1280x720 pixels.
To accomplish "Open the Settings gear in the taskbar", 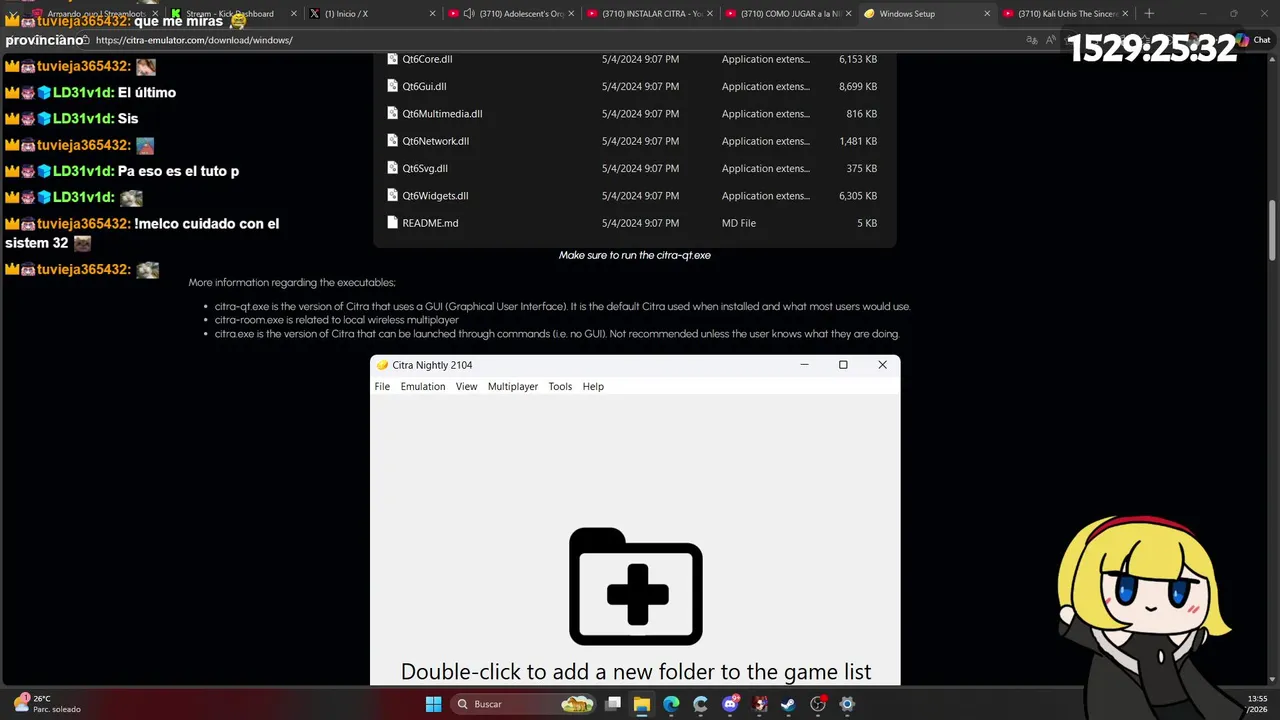I will point(847,704).
